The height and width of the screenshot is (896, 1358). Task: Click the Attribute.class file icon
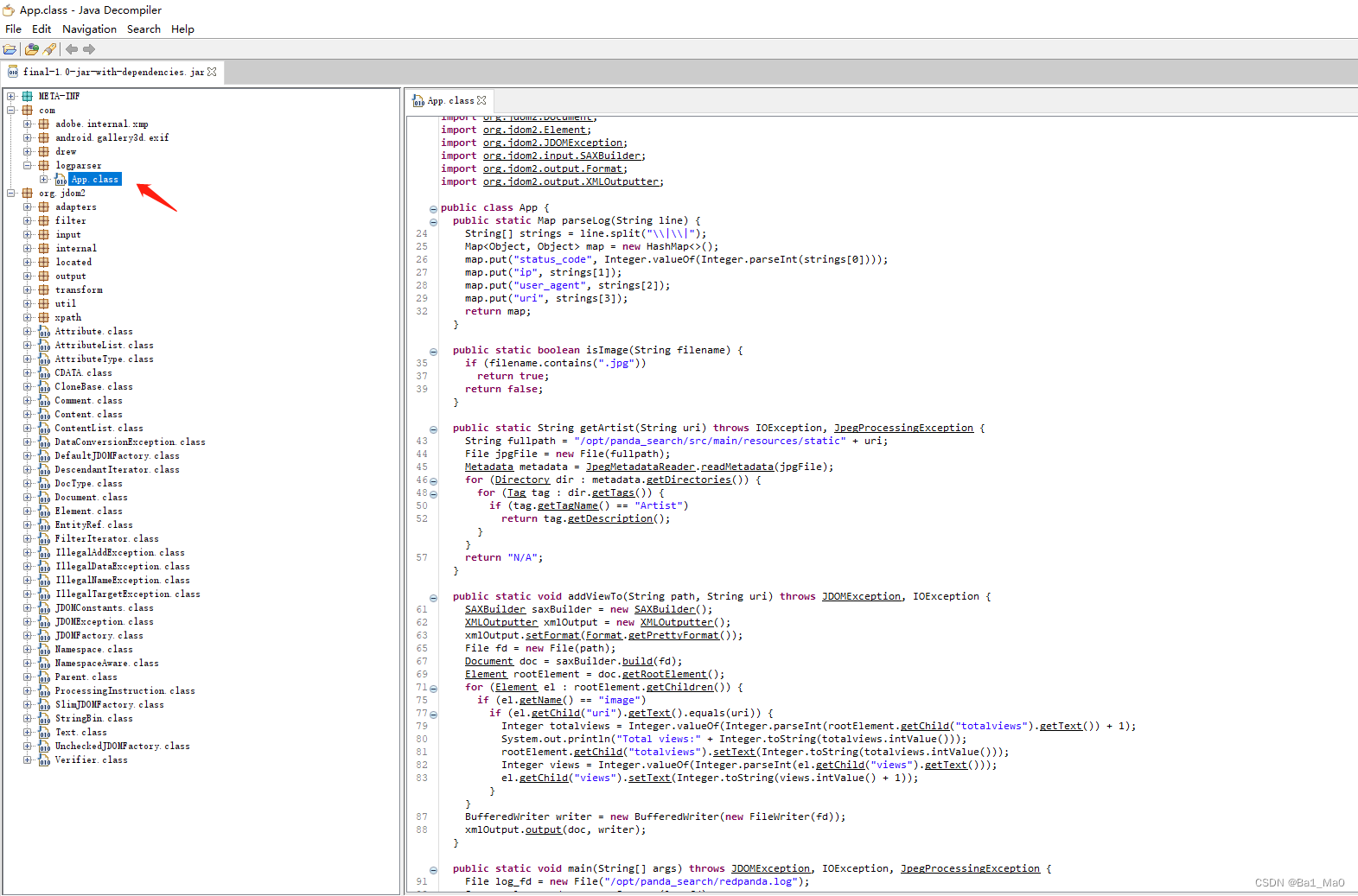point(44,331)
